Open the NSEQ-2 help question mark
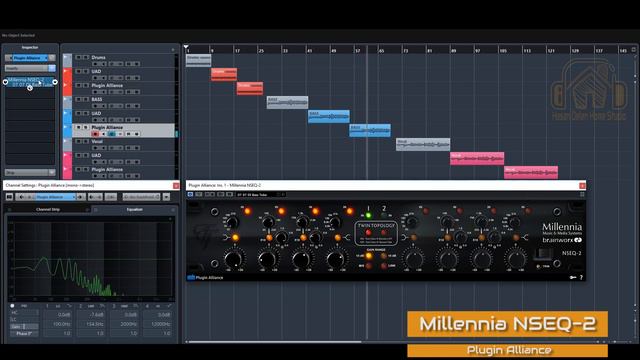The image size is (640, 360). [x=581, y=278]
